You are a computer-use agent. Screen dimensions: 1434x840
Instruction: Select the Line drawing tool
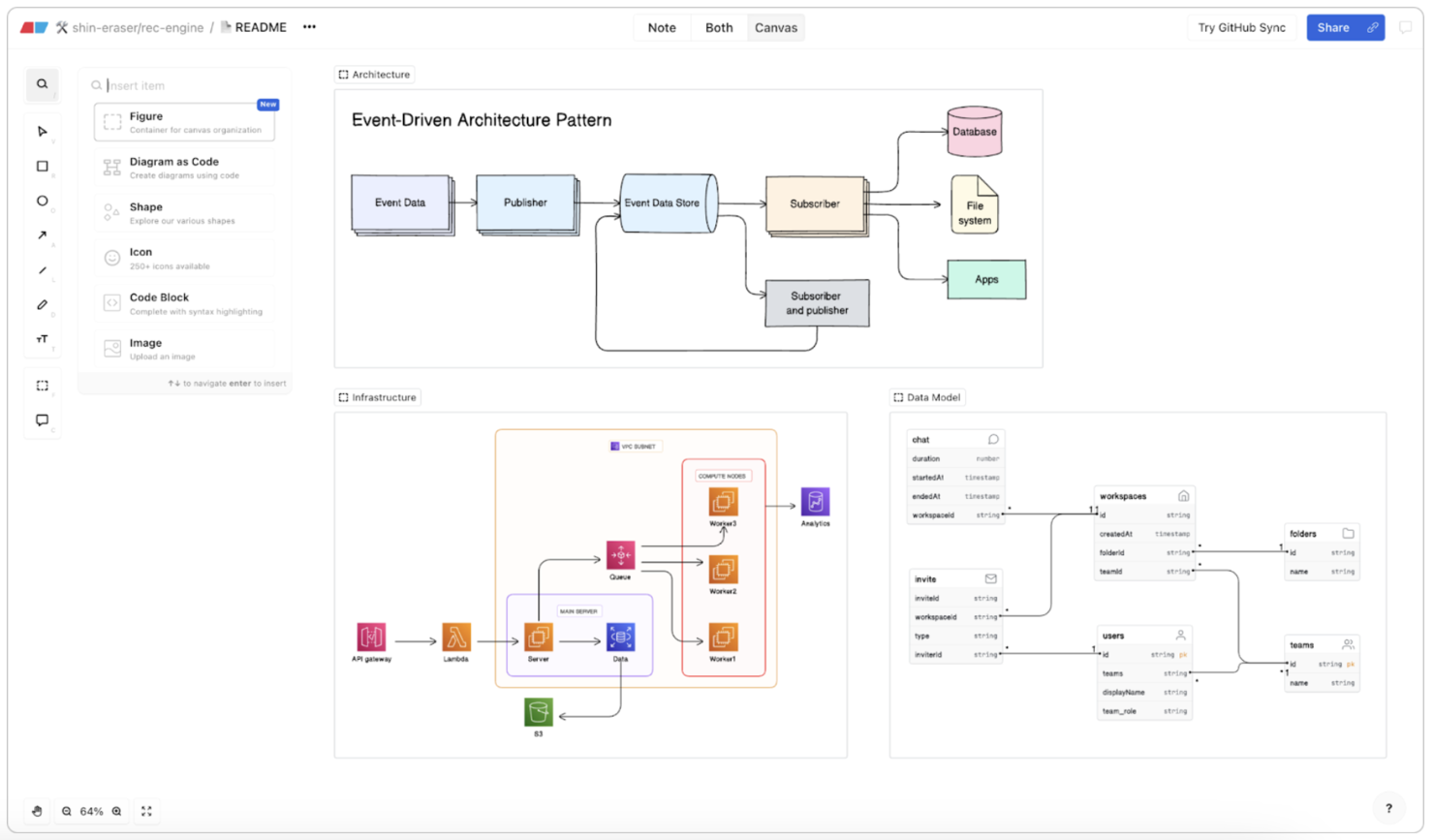(42, 270)
